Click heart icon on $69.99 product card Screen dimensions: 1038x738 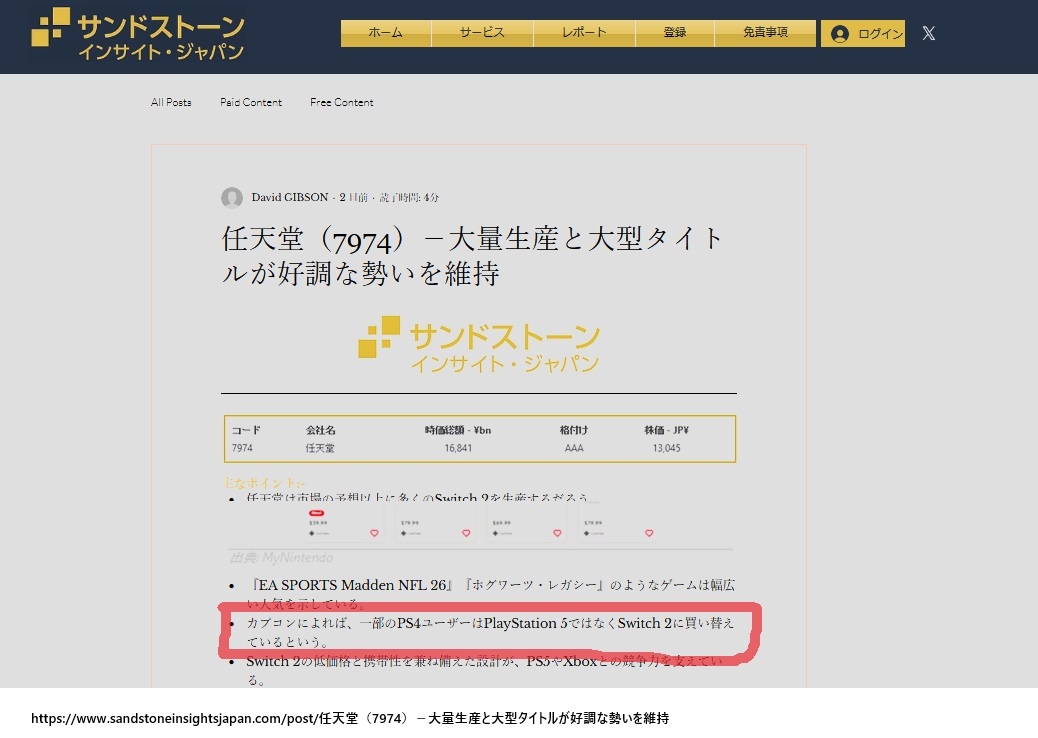point(557,533)
